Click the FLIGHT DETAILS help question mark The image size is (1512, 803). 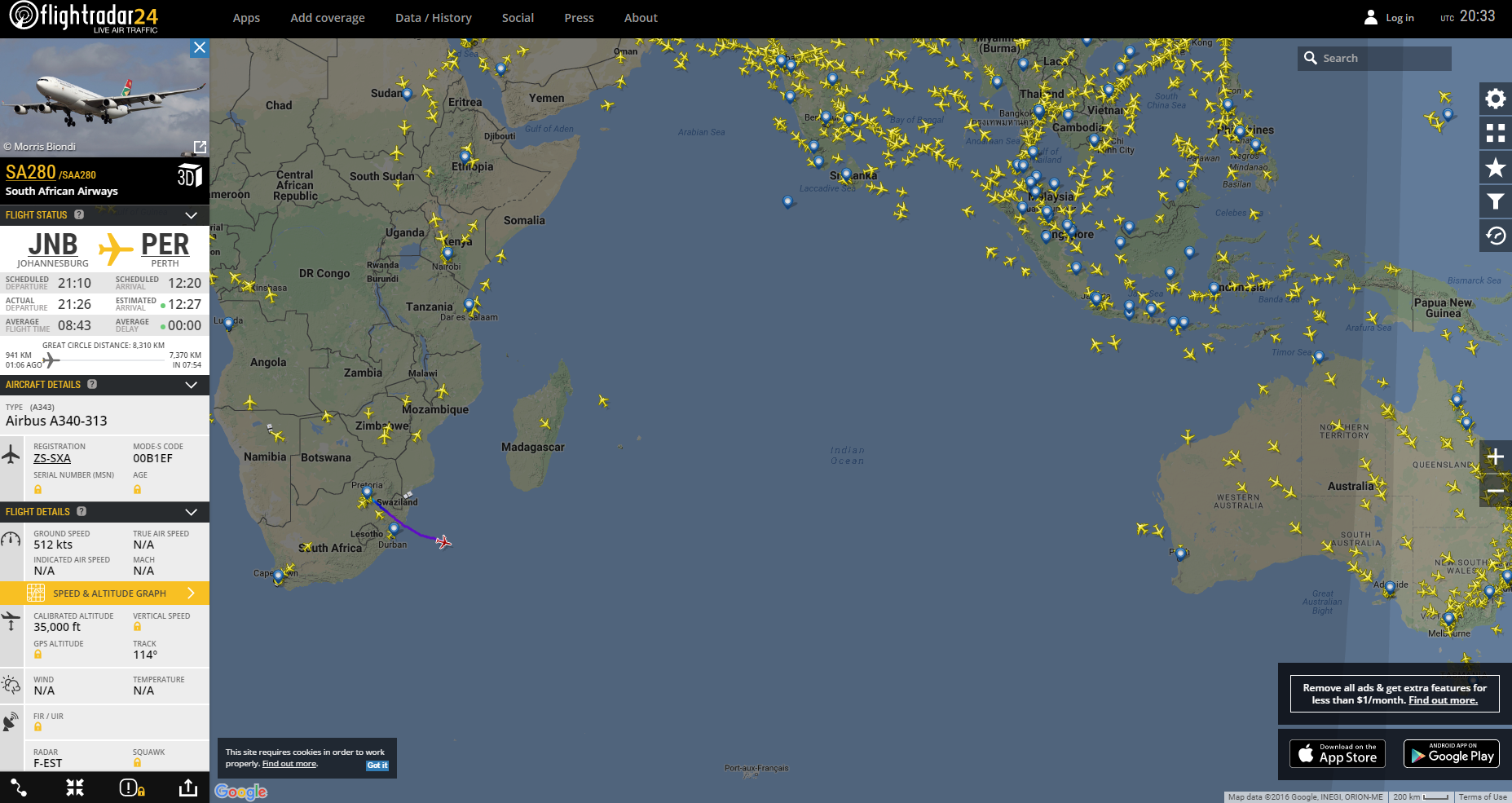click(82, 511)
